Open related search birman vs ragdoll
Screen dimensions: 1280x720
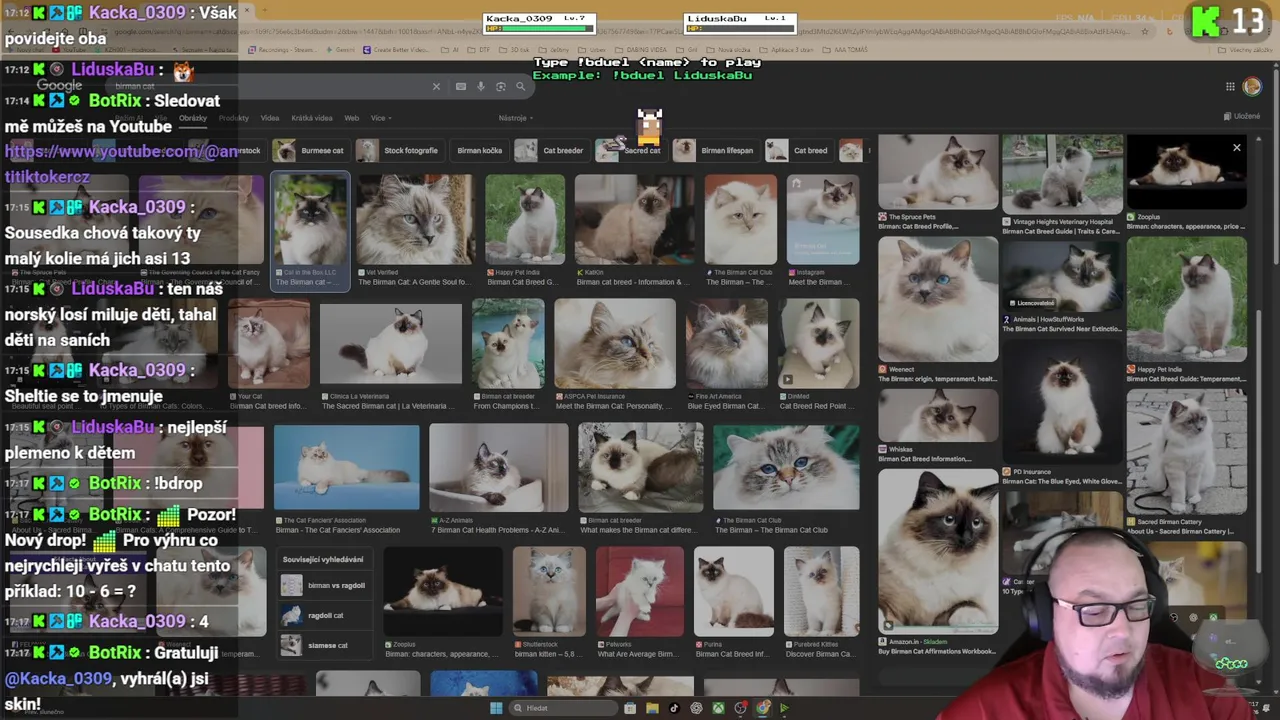tap(323, 585)
